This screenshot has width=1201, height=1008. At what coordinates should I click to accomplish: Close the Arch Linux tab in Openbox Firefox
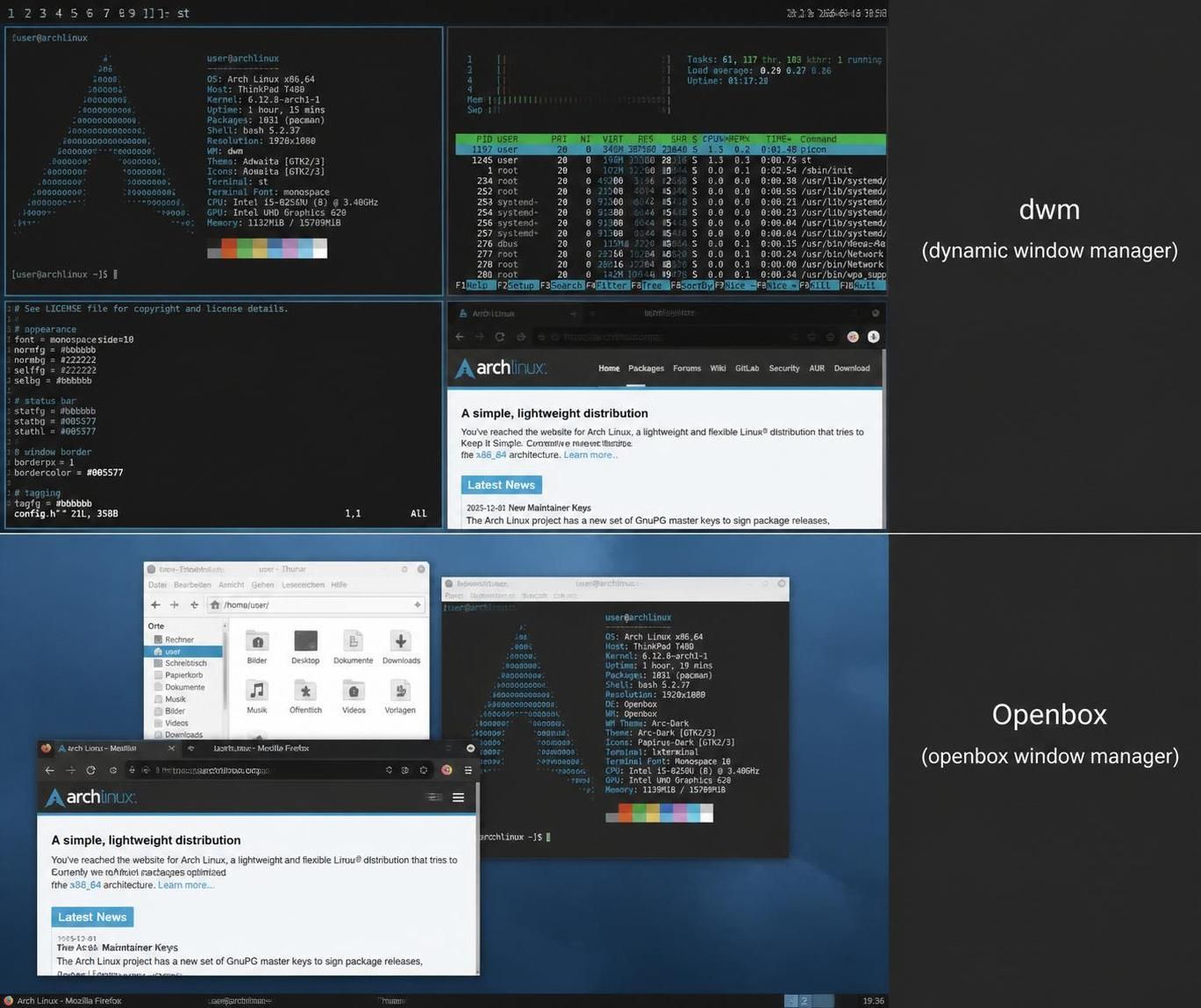click(171, 748)
